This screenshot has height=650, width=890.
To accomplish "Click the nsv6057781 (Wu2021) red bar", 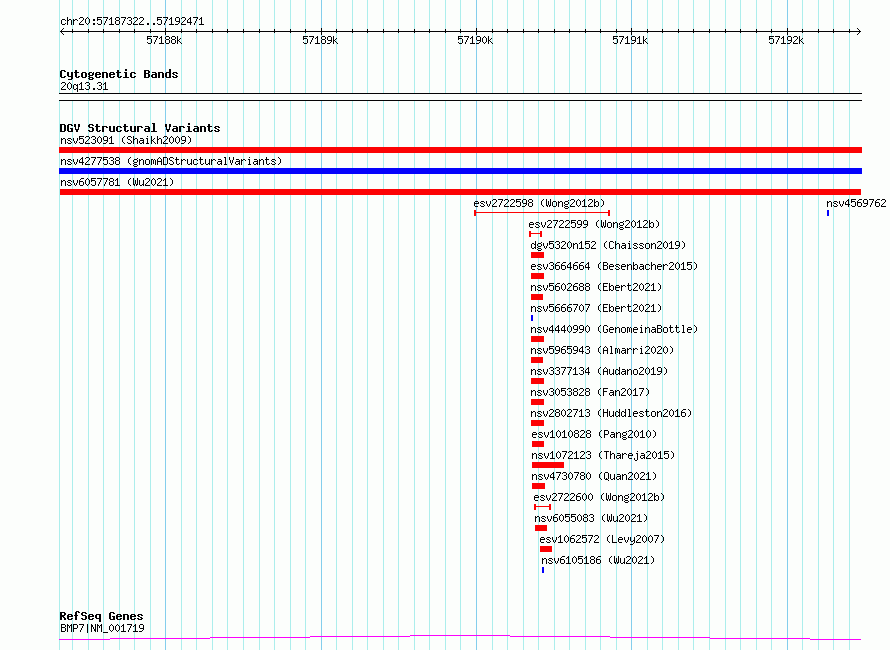I will click(x=460, y=192).
